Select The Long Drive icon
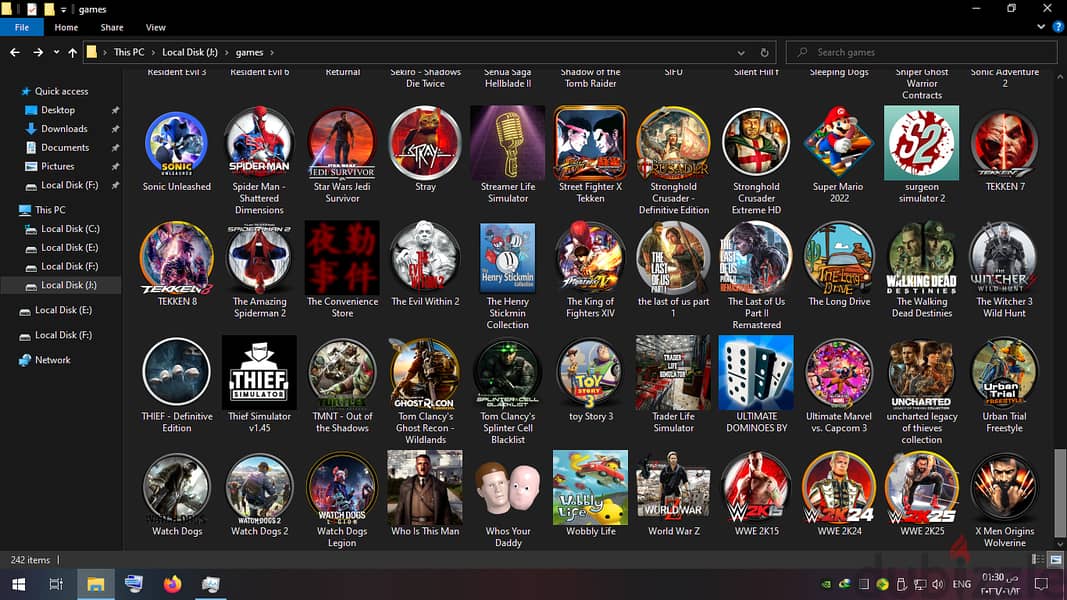Screen dimensions: 1067x600 [x=839, y=258]
